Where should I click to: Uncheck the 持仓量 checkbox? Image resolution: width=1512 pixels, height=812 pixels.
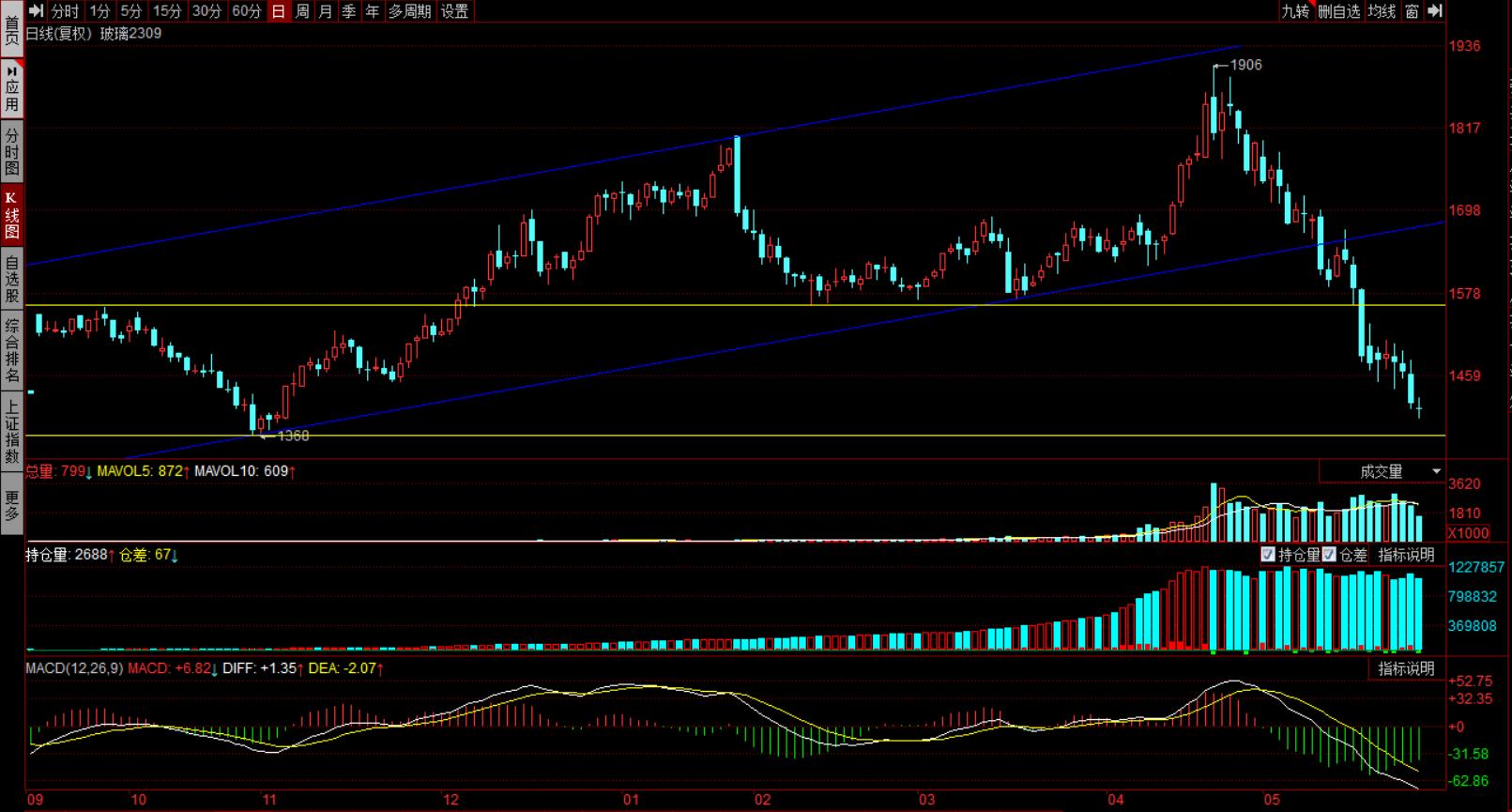pos(1268,555)
